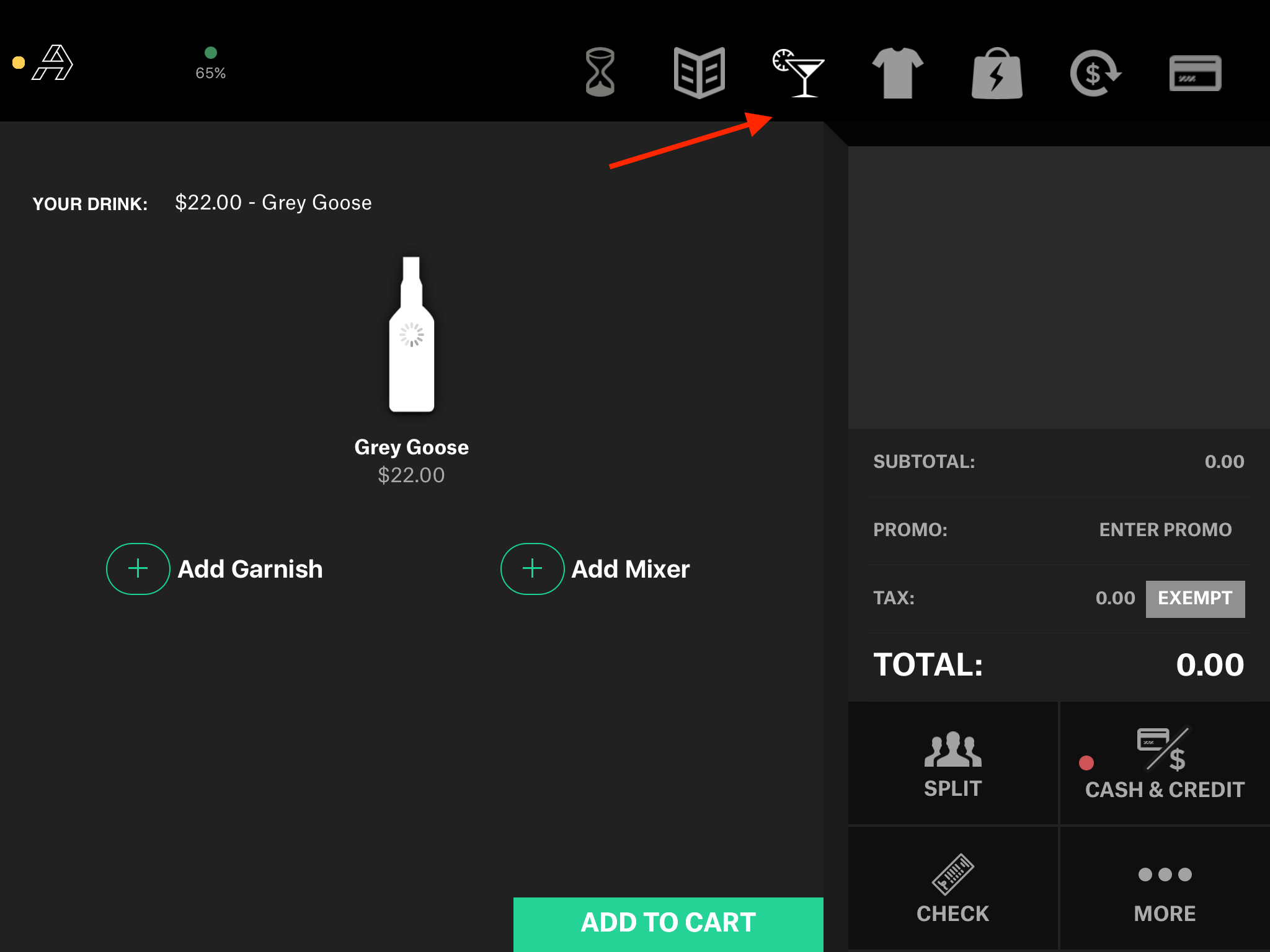Viewport: 1270px width, 952px height.
Task: Open the dollar refund arrow icon
Action: pos(1095,73)
